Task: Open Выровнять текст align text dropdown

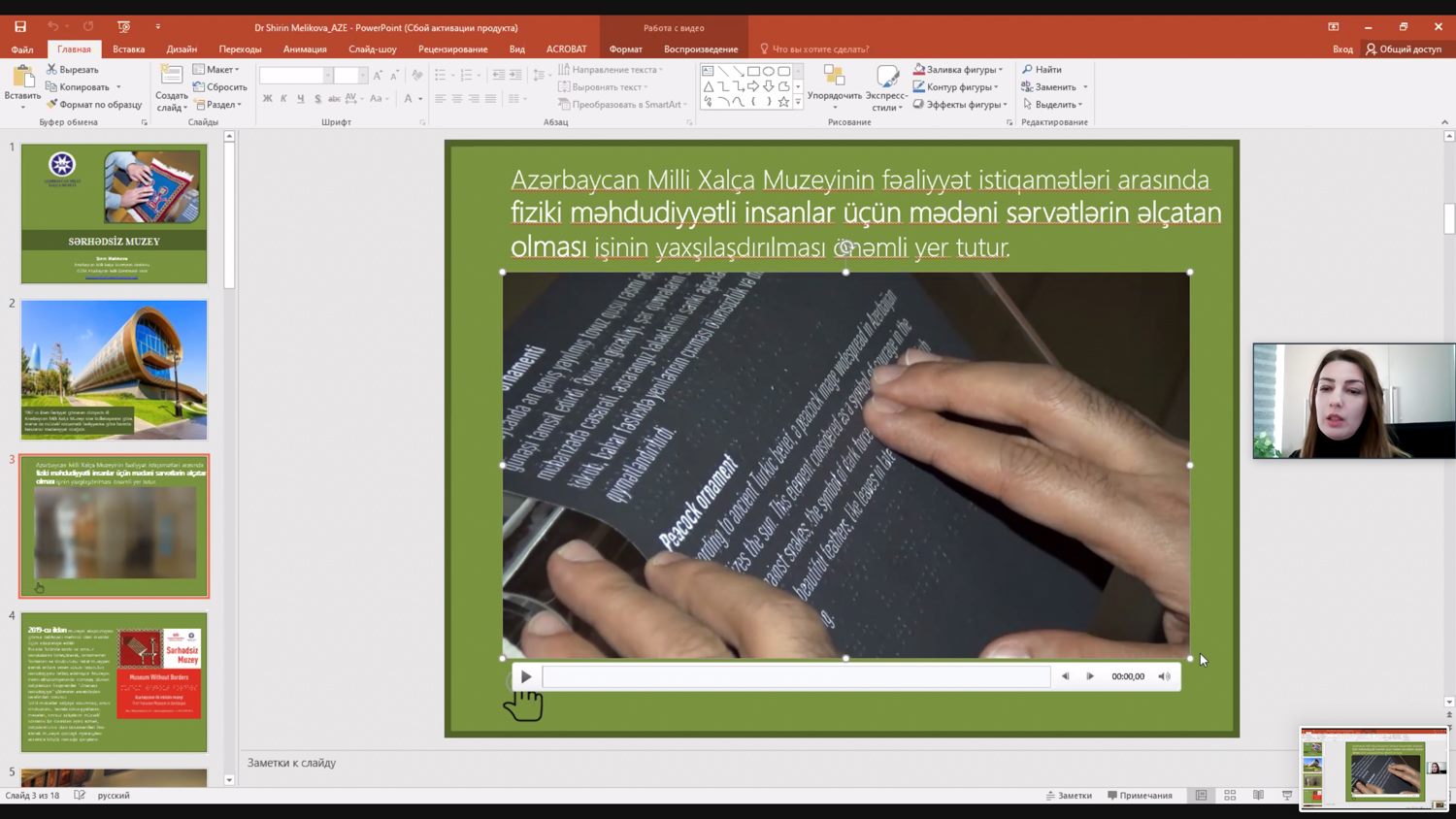Action: pos(603,87)
